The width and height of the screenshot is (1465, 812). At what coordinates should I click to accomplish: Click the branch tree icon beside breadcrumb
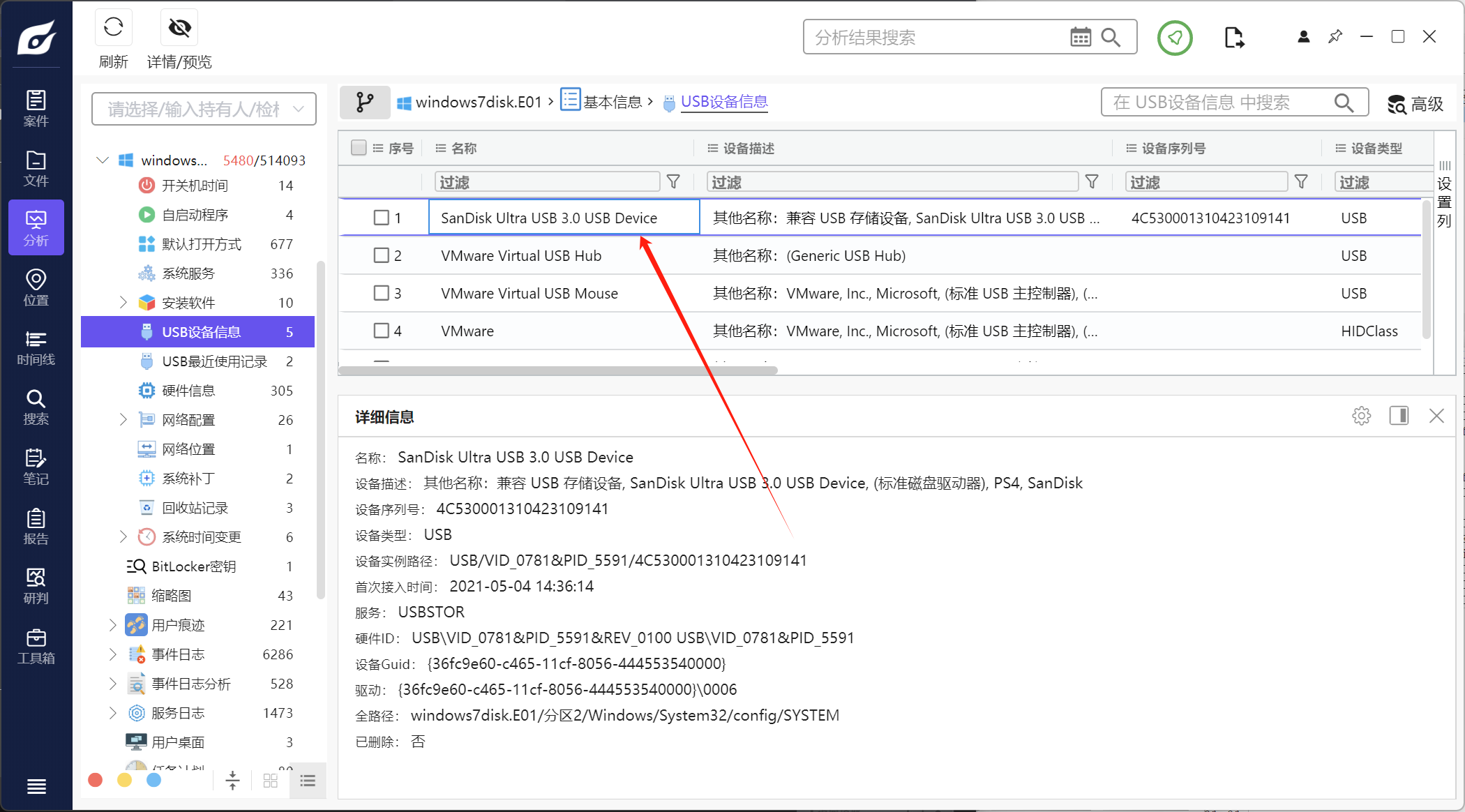click(x=365, y=103)
